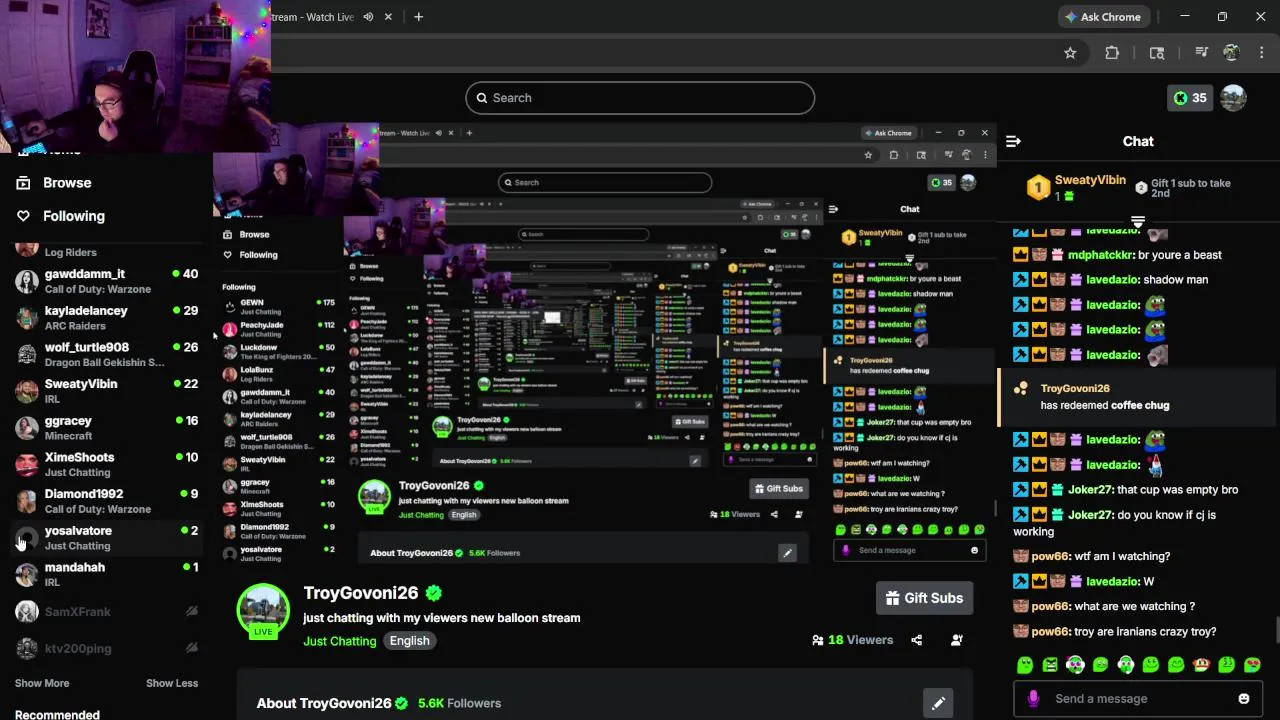The height and width of the screenshot is (720, 1280).
Task: Open the Browse menu item
Action: (x=67, y=183)
